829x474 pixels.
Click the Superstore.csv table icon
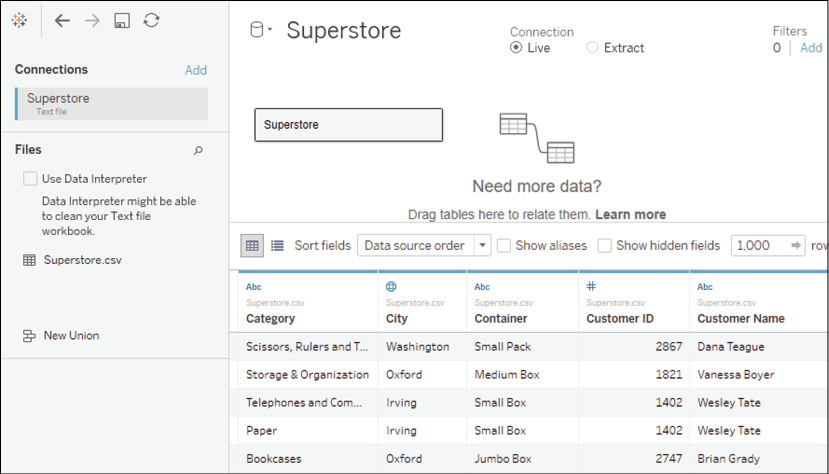click(x=30, y=260)
